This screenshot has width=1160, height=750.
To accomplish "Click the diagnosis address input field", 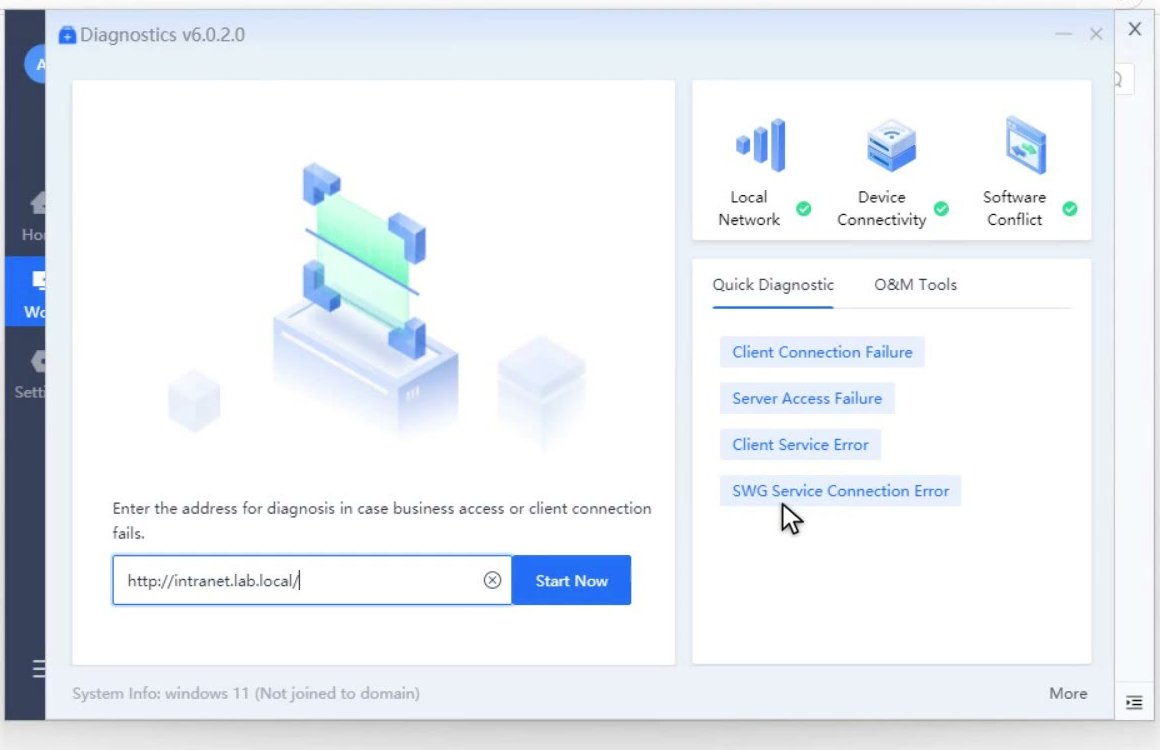I will 311,581.
